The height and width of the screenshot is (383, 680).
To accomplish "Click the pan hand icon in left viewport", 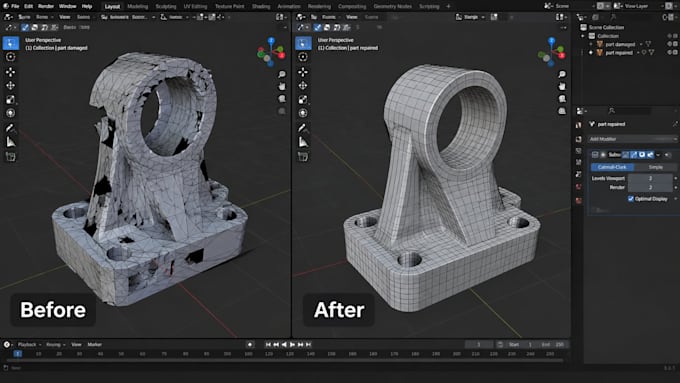I will 282,87.
